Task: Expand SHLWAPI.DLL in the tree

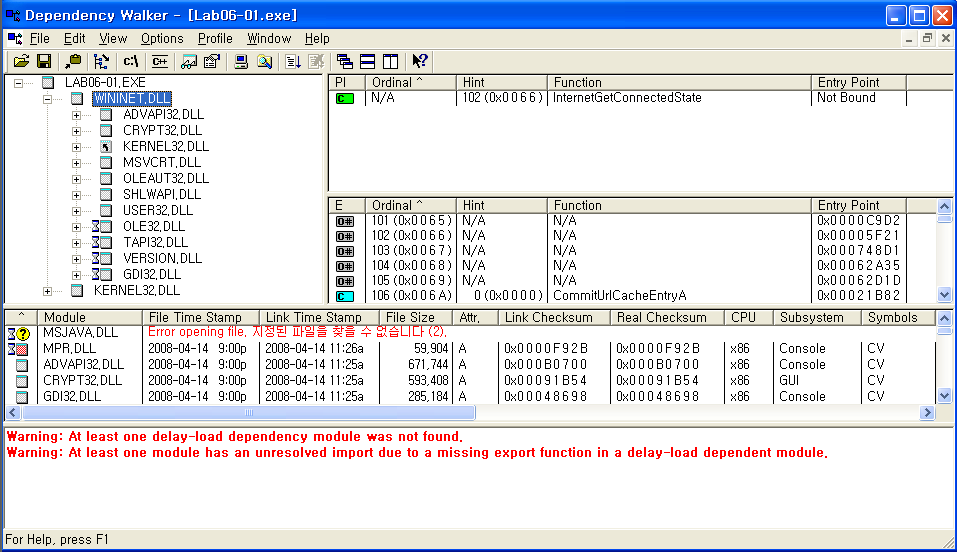Action: click(x=76, y=195)
